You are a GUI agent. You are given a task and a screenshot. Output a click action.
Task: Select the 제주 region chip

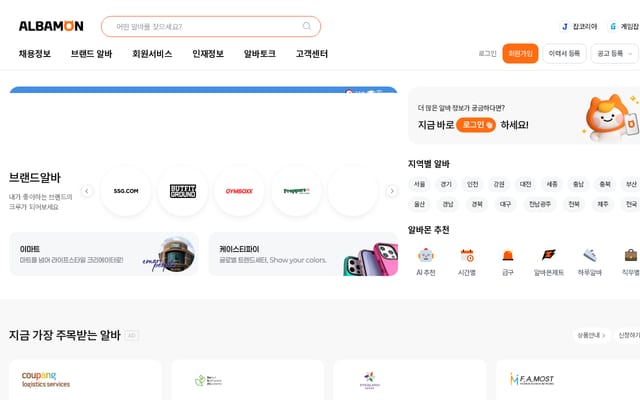(x=603, y=204)
